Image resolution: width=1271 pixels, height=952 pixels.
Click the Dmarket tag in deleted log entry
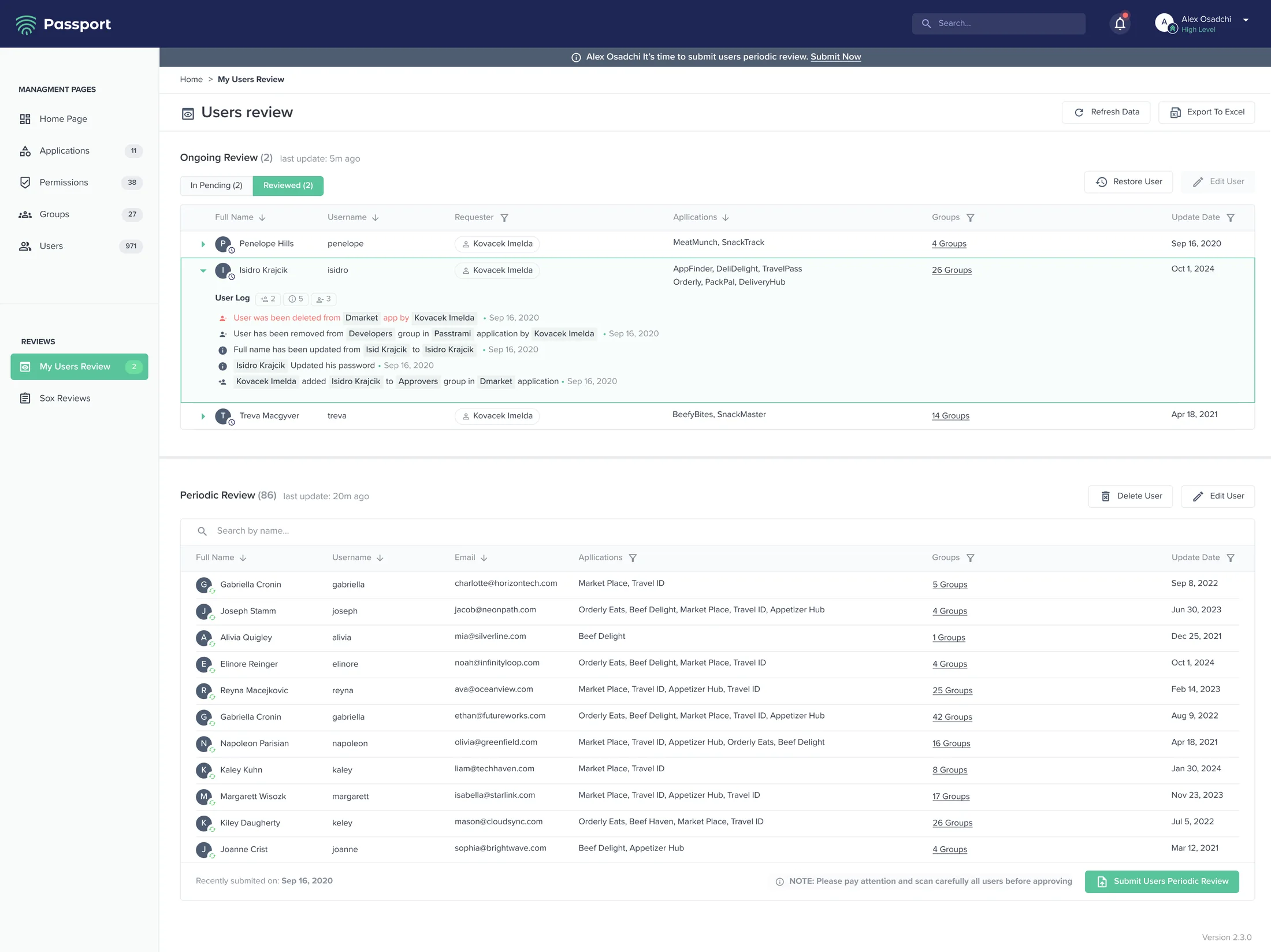point(362,318)
